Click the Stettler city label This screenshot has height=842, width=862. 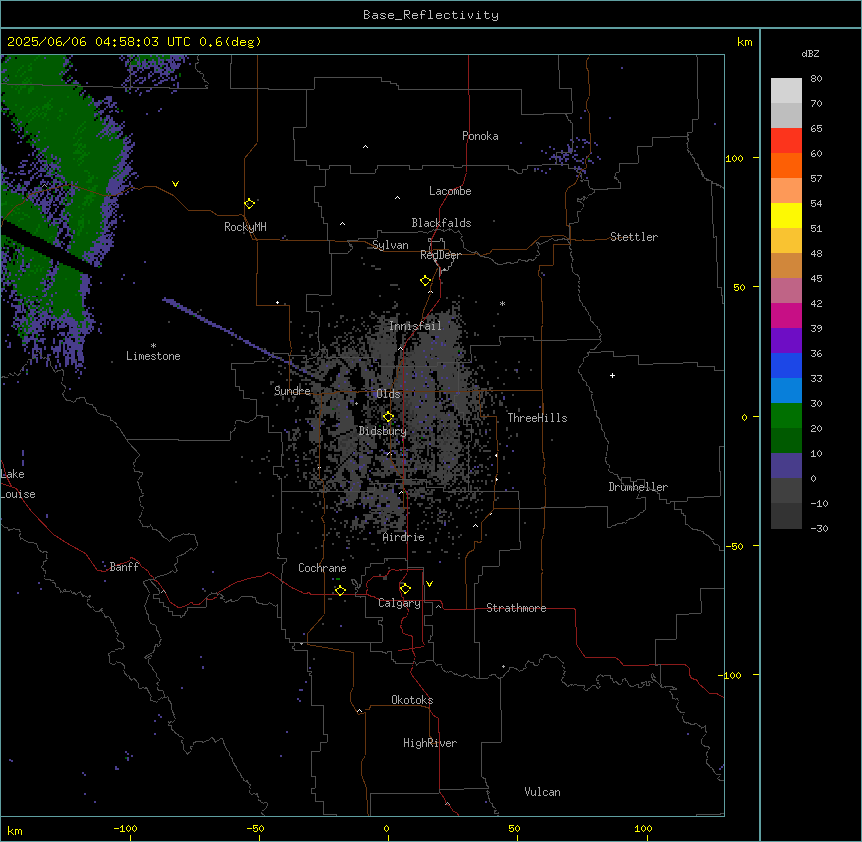click(634, 237)
